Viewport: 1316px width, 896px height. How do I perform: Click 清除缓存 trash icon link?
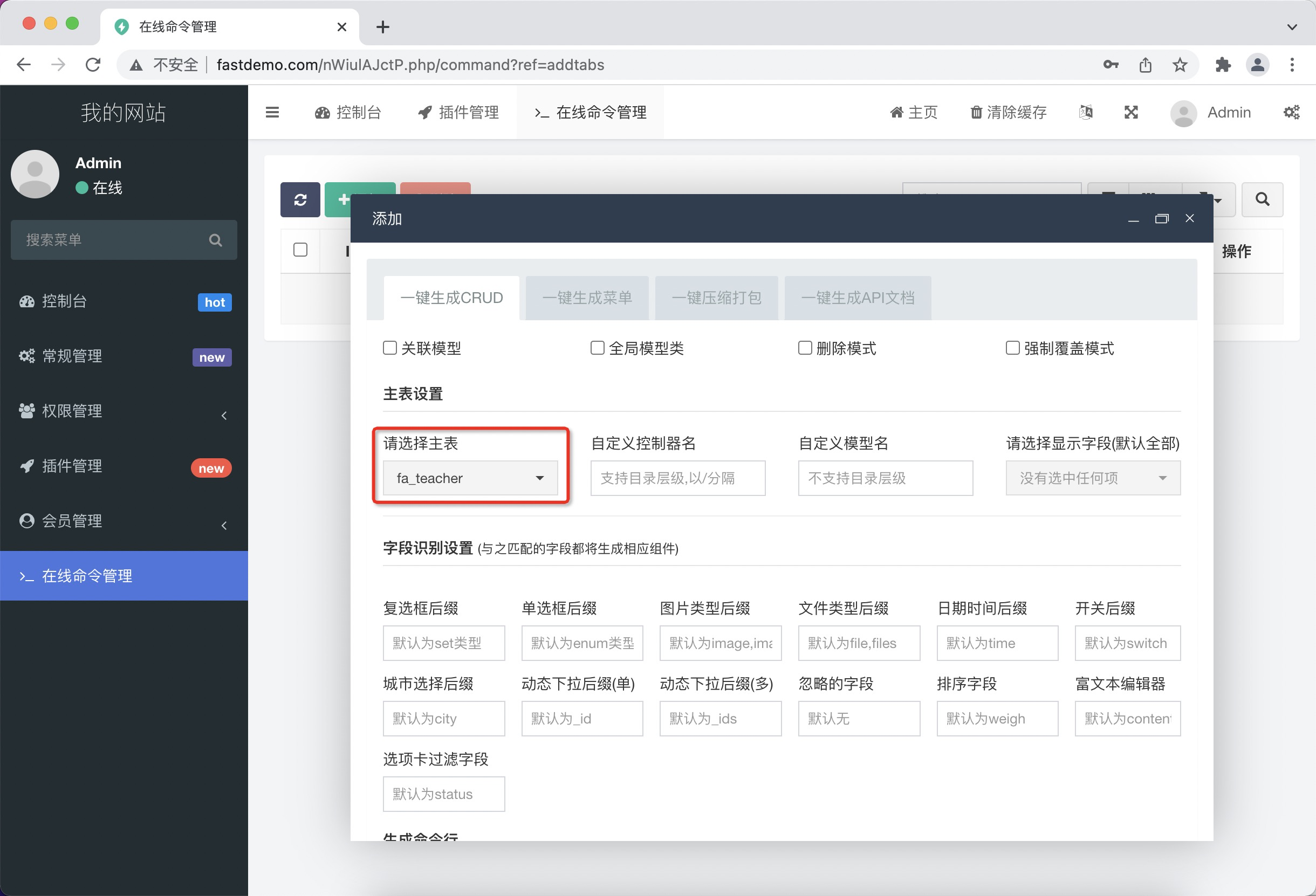point(1009,112)
